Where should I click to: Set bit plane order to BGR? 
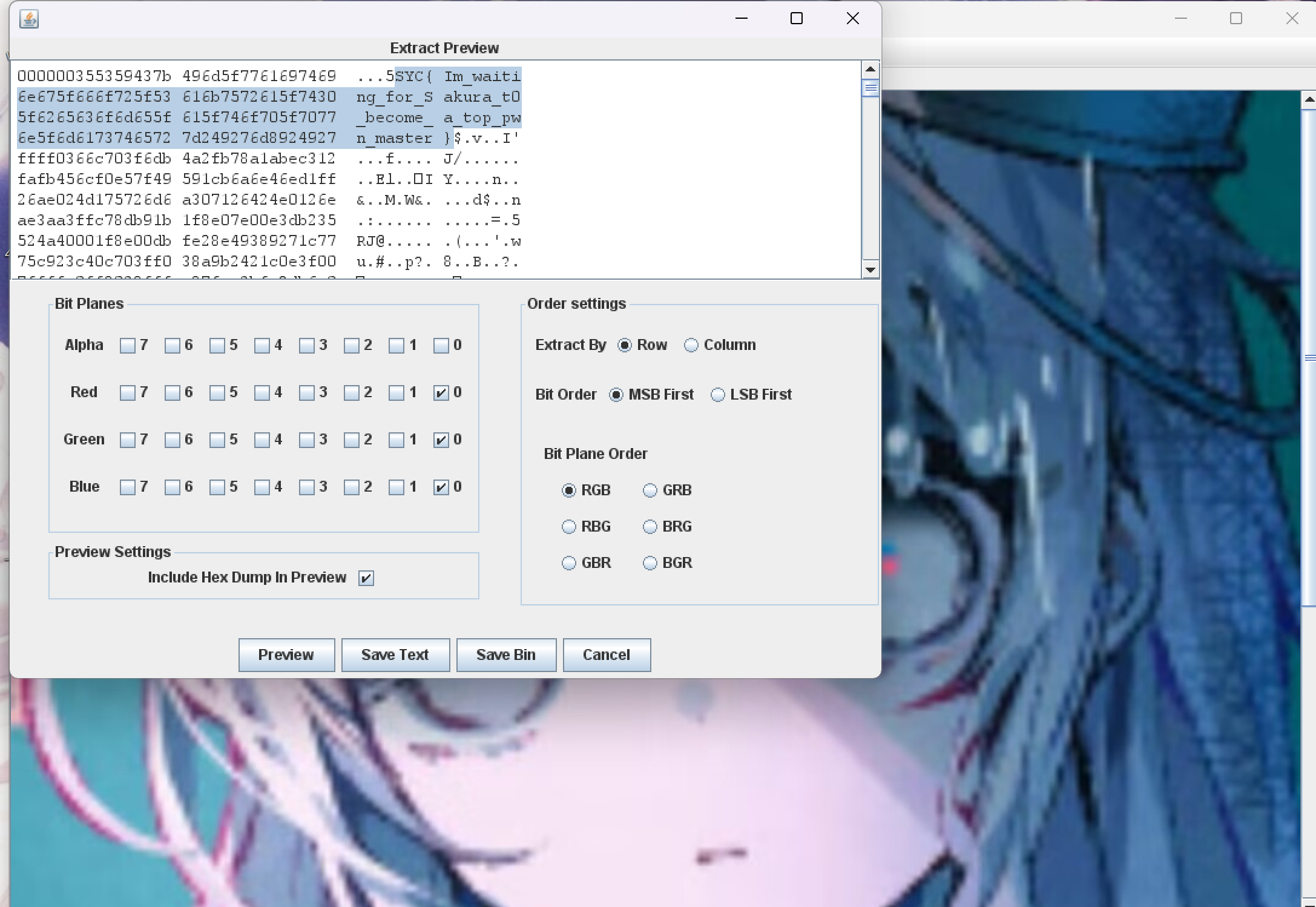pyautogui.click(x=650, y=563)
